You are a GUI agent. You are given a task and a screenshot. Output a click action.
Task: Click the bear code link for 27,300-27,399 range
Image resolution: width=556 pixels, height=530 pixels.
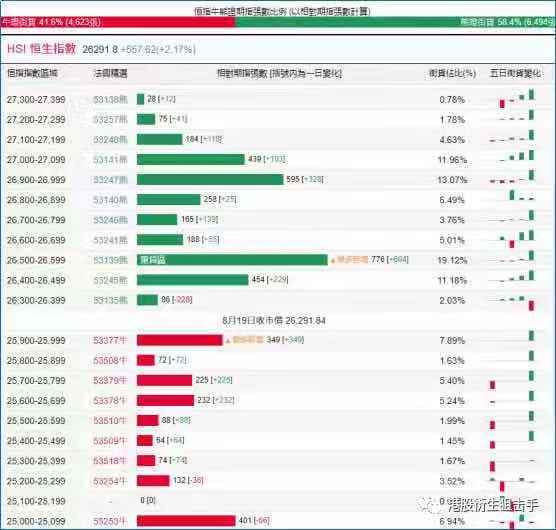[110, 100]
